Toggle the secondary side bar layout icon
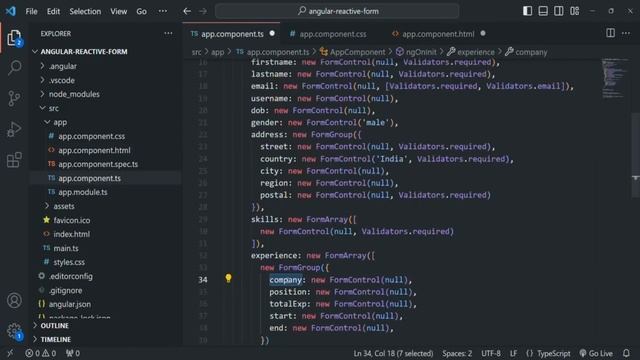 pos(559,11)
